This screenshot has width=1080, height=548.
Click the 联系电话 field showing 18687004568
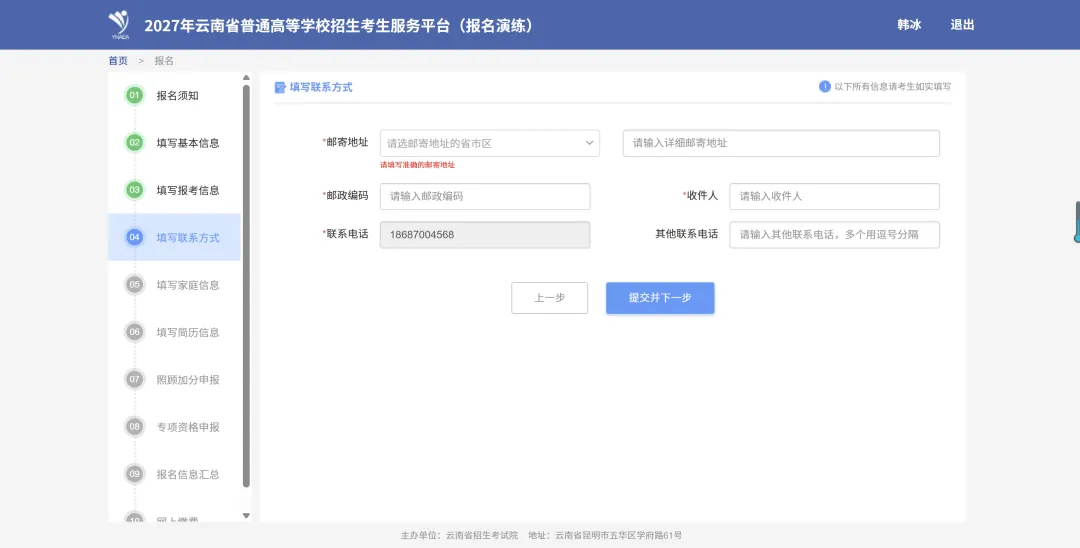click(485, 235)
